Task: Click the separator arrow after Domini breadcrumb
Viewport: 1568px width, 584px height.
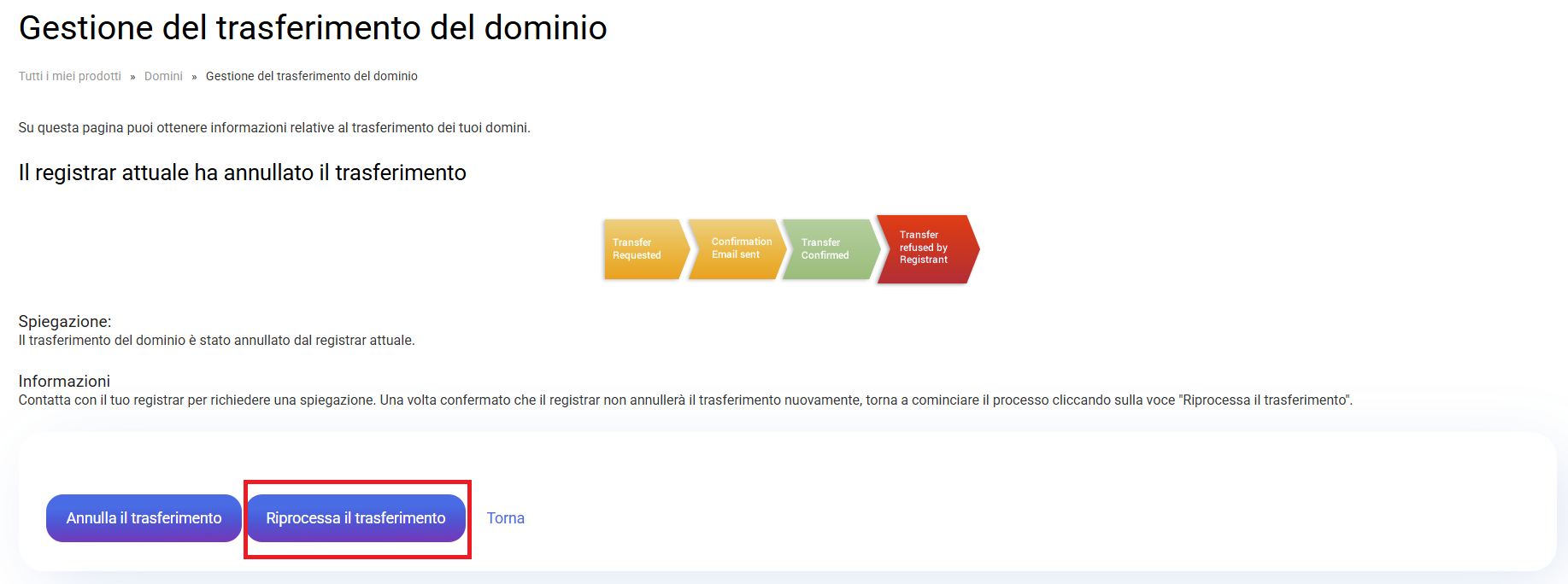Action: click(194, 77)
